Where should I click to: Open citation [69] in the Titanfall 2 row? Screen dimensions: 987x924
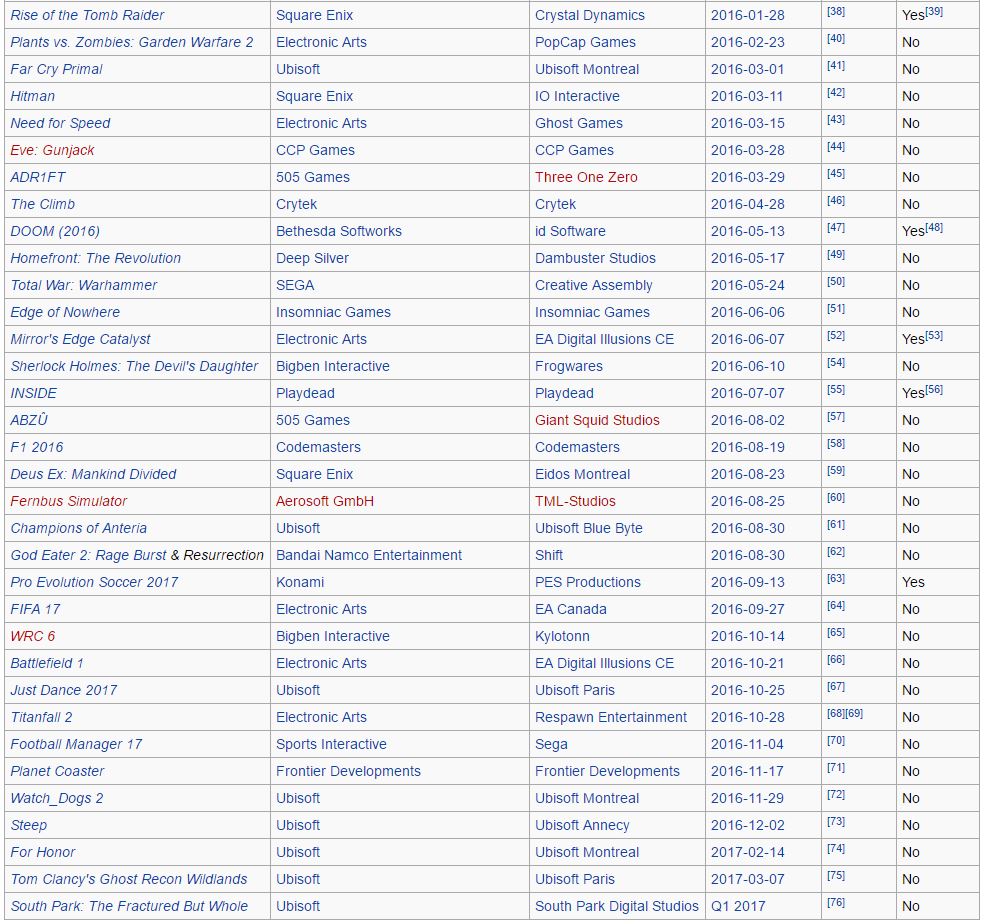pyautogui.click(x=854, y=714)
